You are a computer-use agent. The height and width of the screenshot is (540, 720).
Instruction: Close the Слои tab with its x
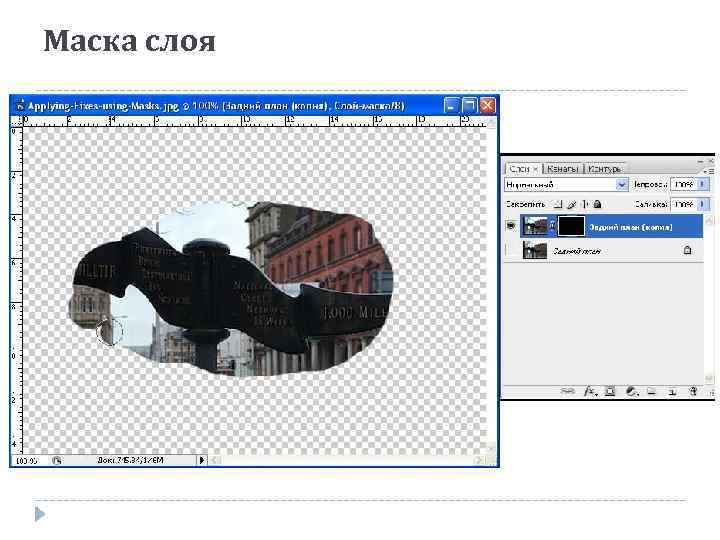535,169
